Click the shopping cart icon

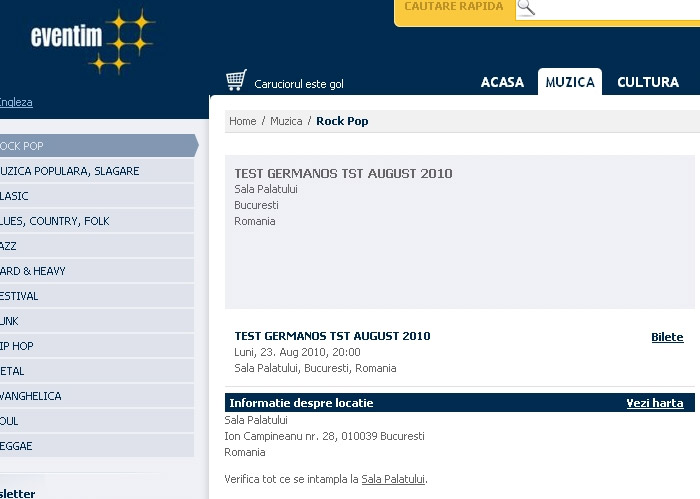[236, 80]
